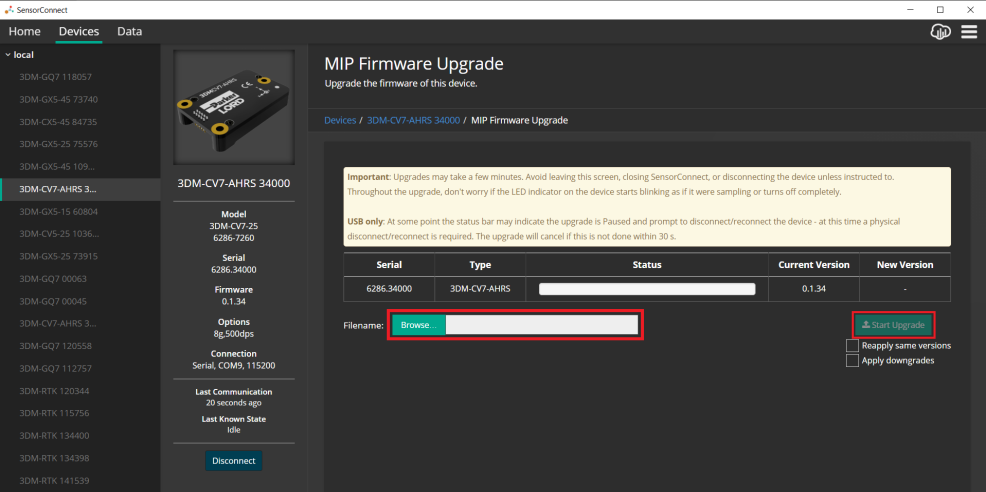
Task: Click the 3DM-CV7-AHRS type table cell
Action: pos(480,289)
